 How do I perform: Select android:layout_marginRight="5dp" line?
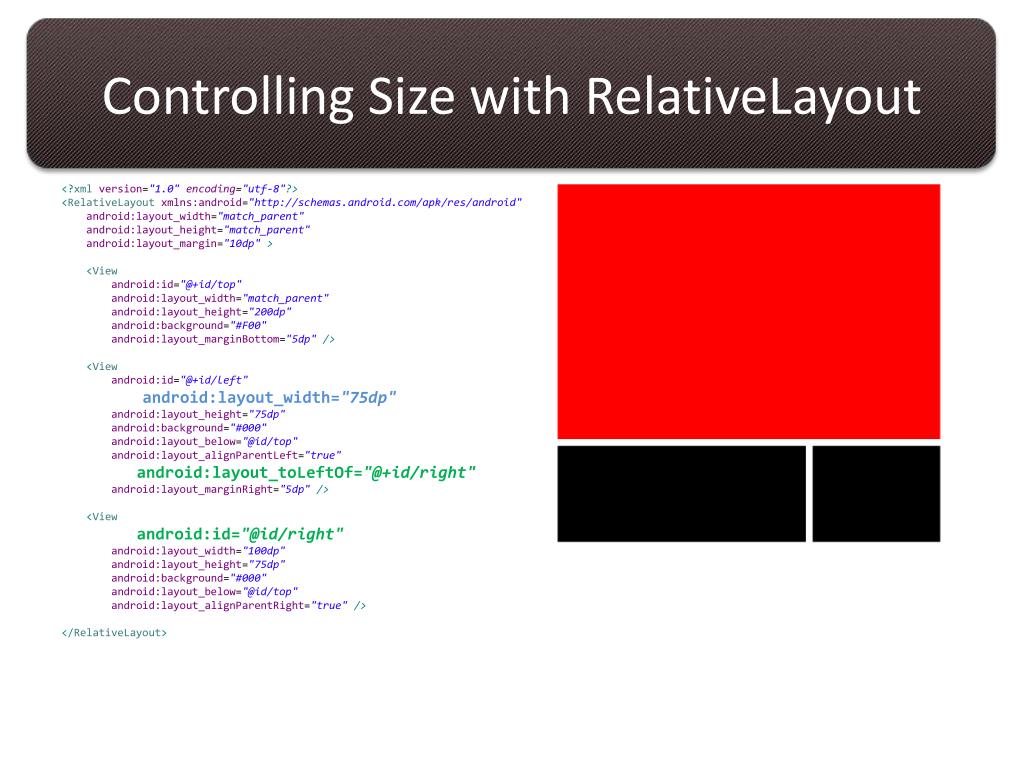[219, 489]
